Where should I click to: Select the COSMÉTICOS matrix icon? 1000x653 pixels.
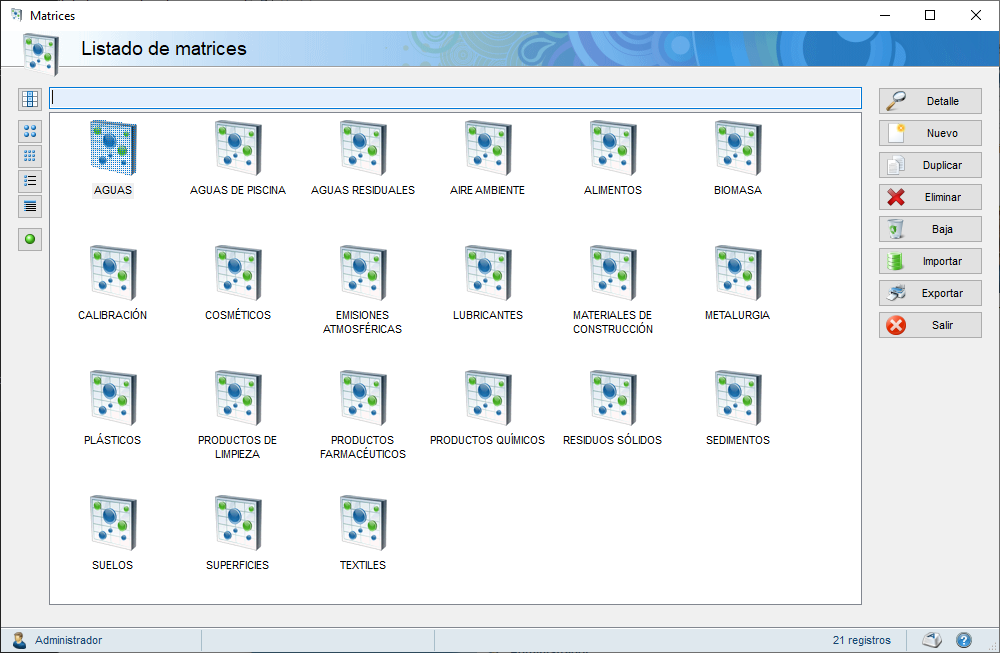[238, 273]
